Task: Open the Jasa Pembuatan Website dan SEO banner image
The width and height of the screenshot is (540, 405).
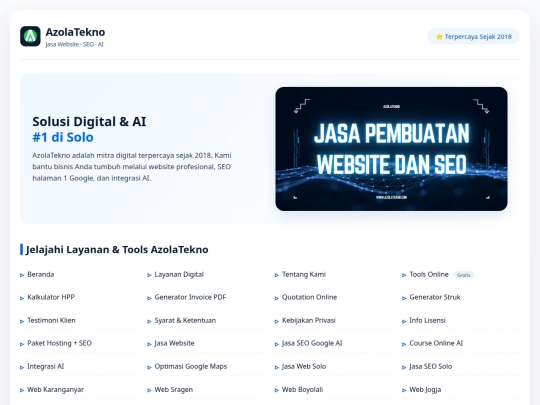Action: click(x=391, y=149)
